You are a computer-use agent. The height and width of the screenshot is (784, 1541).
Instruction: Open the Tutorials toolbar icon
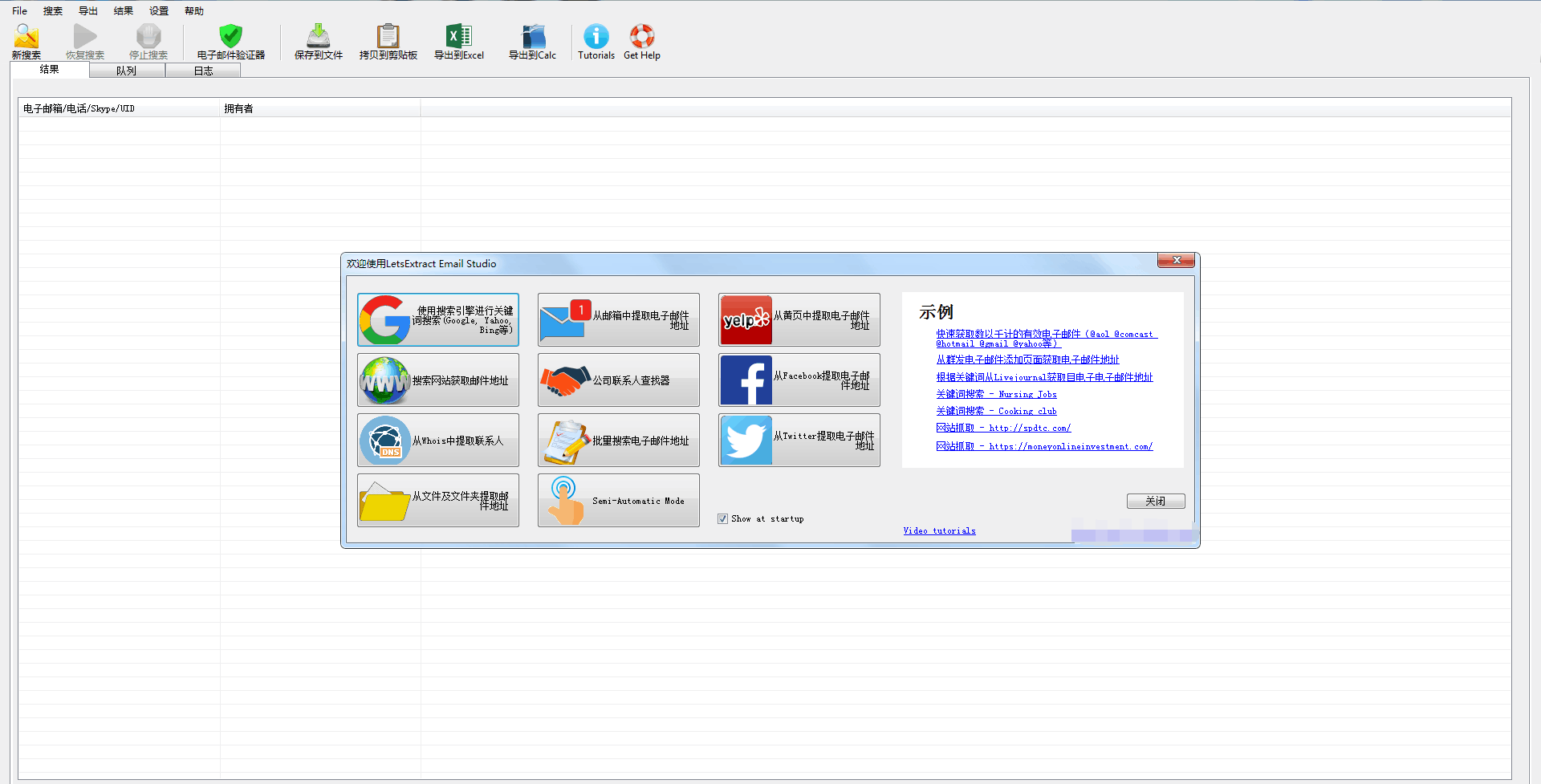(596, 42)
